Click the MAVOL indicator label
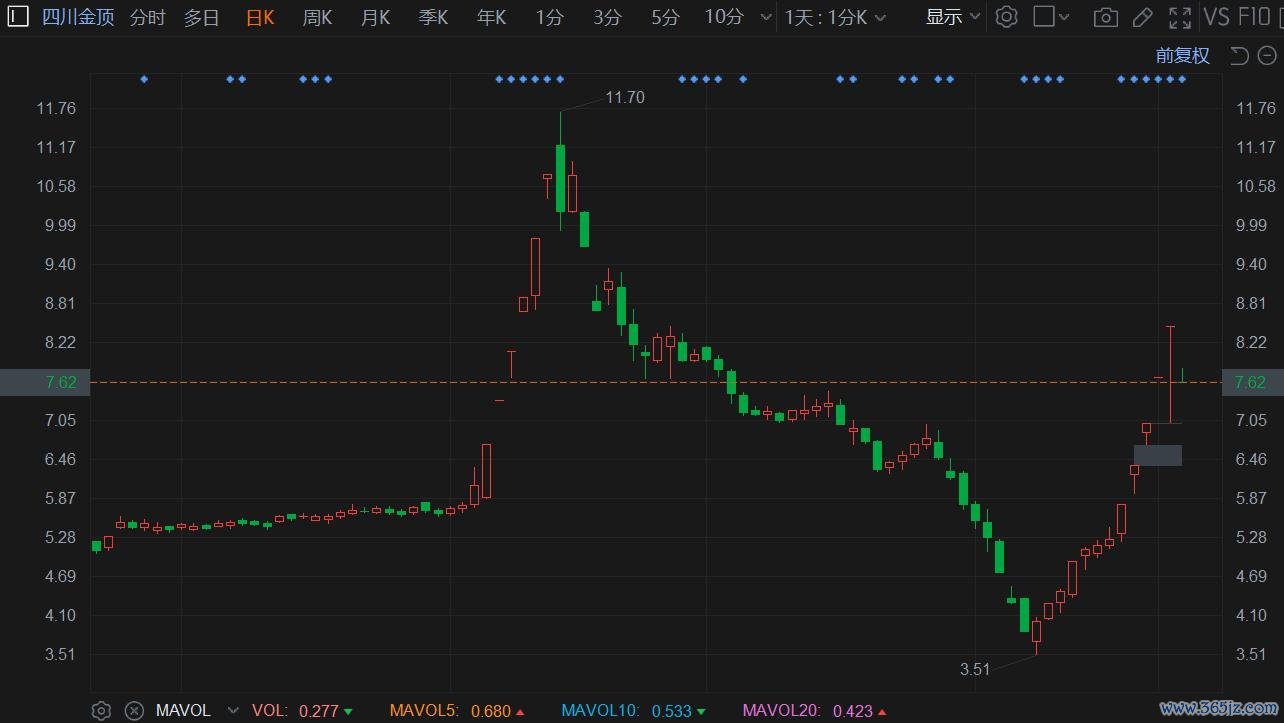This screenshot has height=723, width=1284. click(183, 711)
